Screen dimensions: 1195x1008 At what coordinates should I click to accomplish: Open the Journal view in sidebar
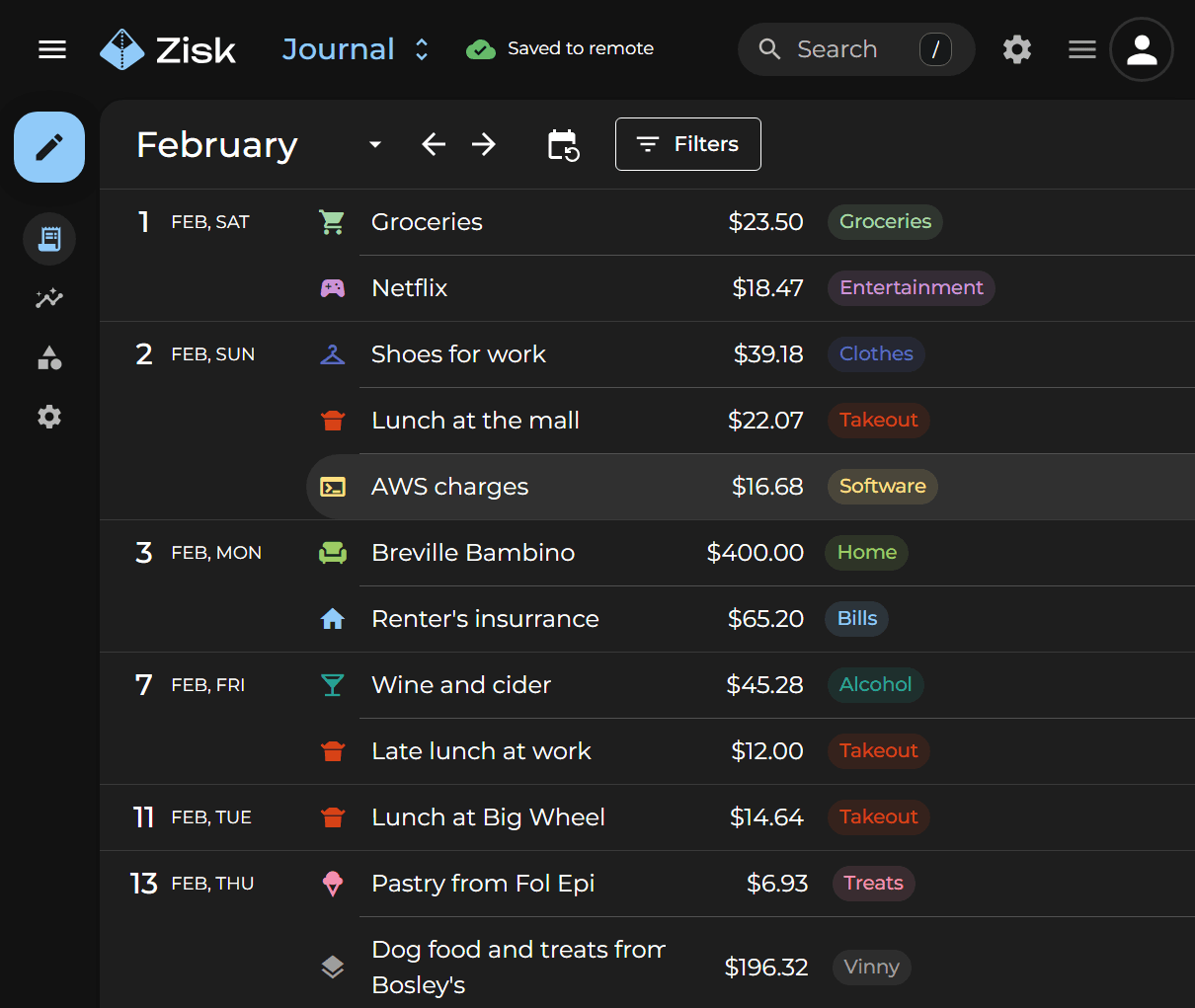49,239
